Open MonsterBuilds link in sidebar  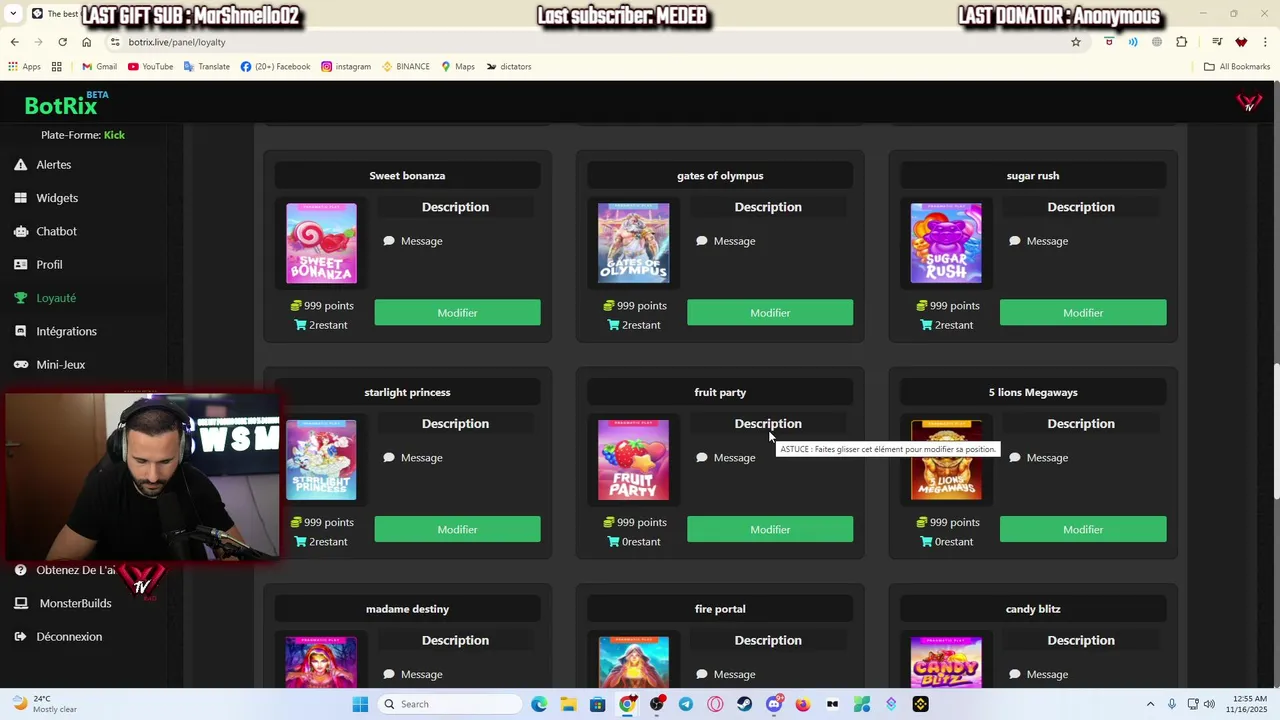click(x=75, y=603)
